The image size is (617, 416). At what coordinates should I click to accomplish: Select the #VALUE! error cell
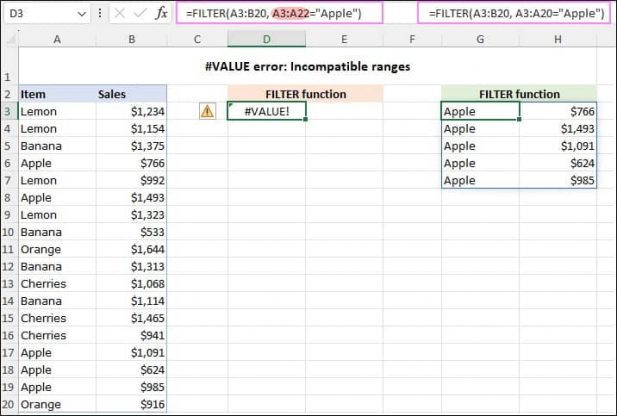(x=266, y=111)
